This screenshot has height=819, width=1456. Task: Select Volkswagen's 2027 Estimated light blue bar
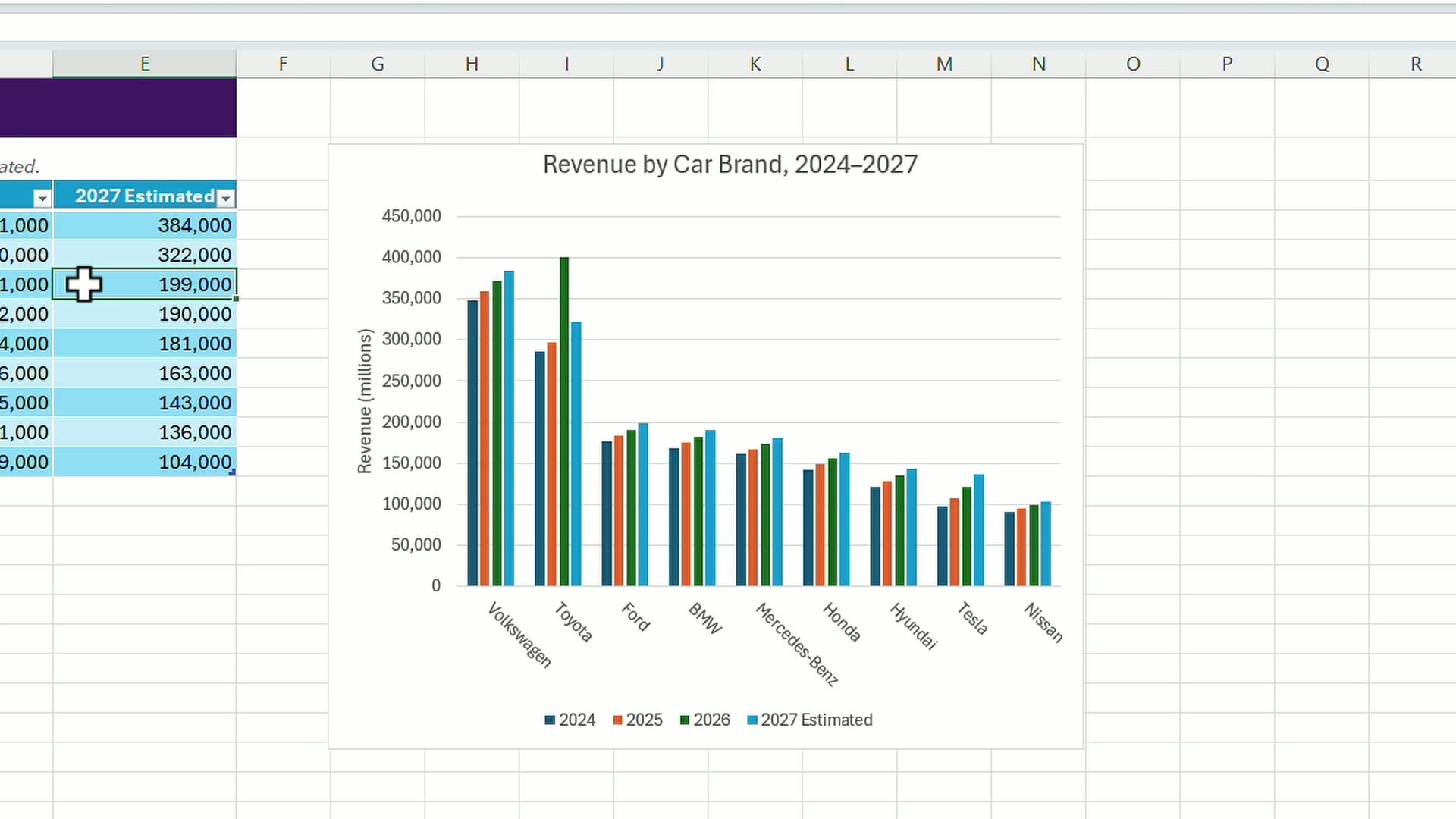tap(509, 428)
